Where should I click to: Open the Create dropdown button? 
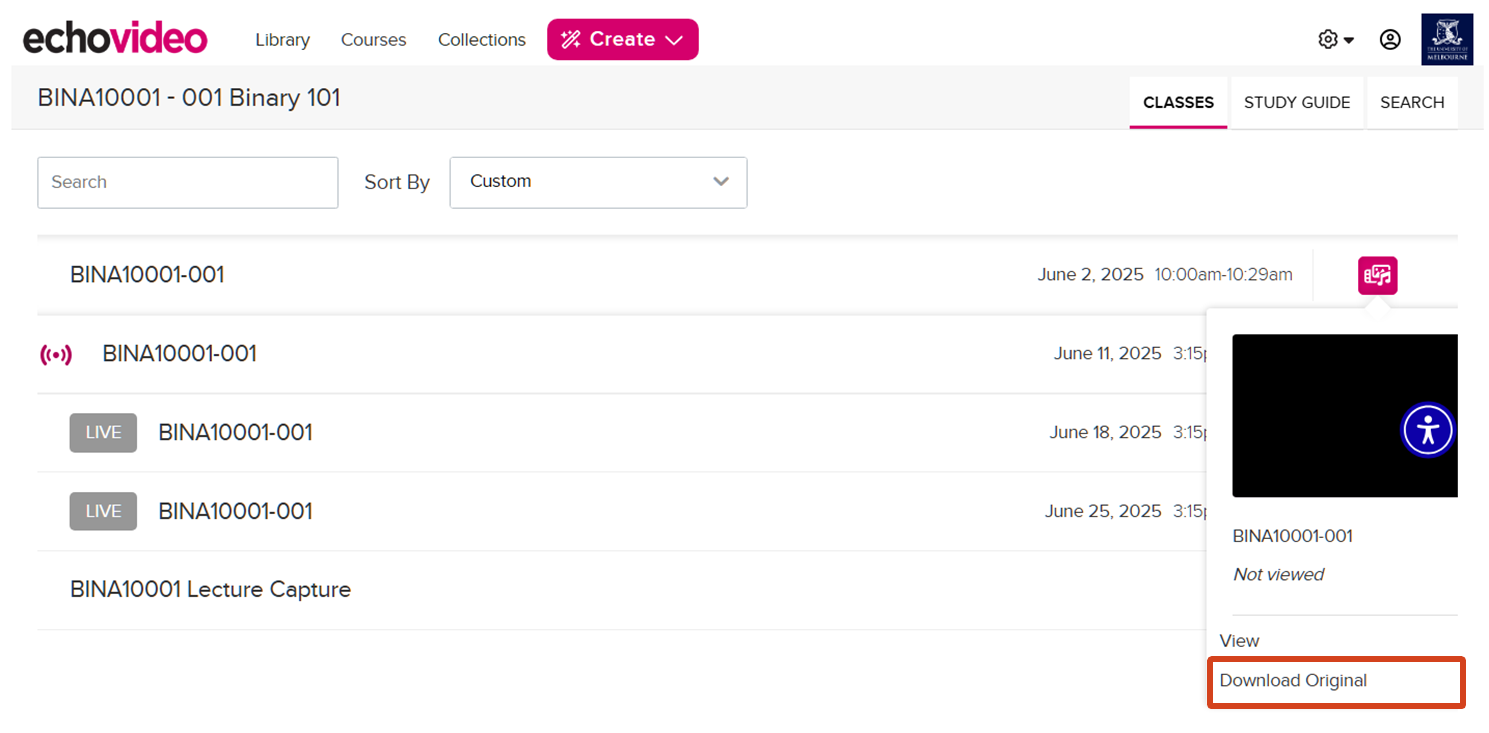pyautogui.click(x=622, y=39)
